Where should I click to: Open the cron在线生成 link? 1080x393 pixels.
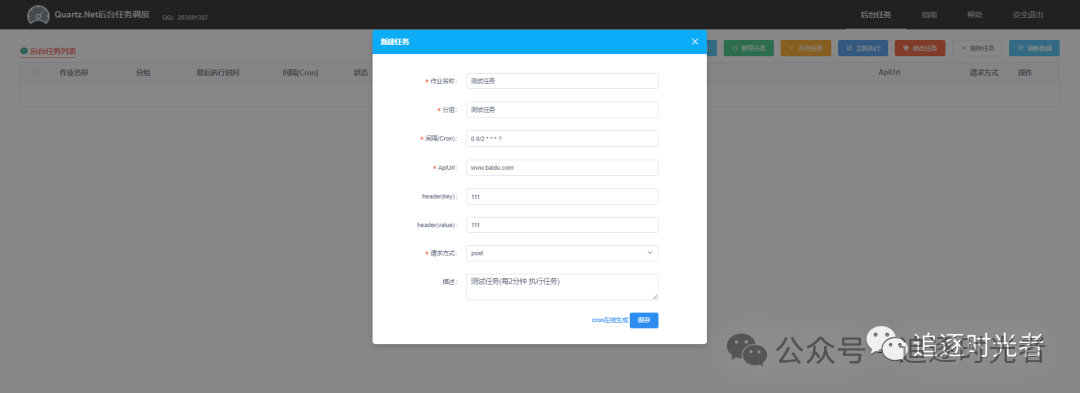pyautogui.click(x=610, y=321)
